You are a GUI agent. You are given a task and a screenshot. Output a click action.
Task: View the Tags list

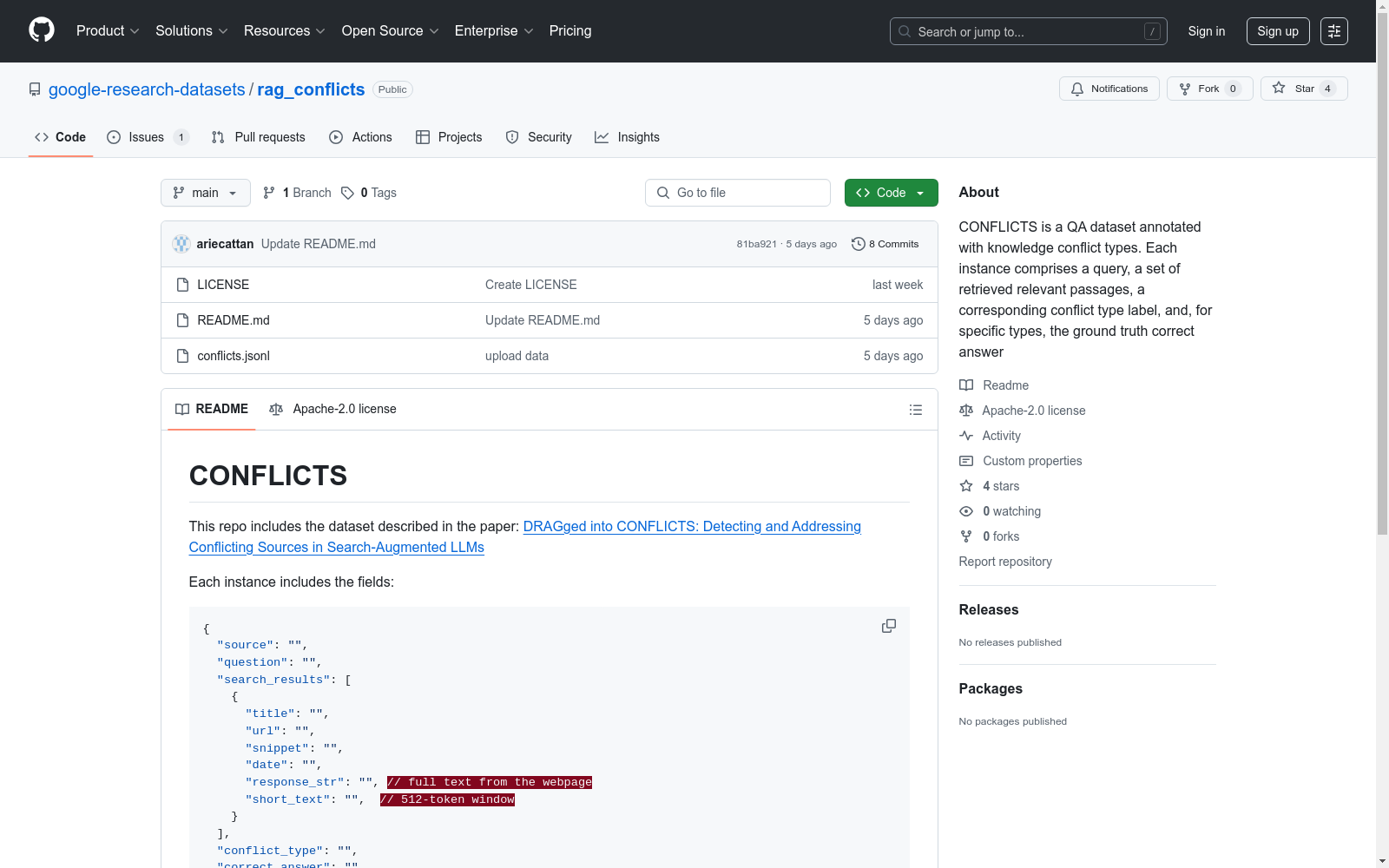pyautogui.click(x=369, y=193)
